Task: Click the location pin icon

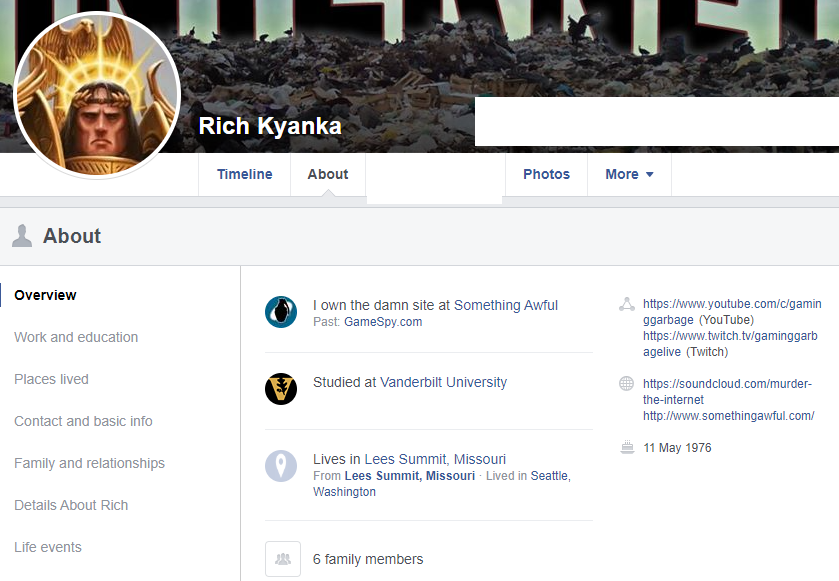Action: click(x=281, y=466)
